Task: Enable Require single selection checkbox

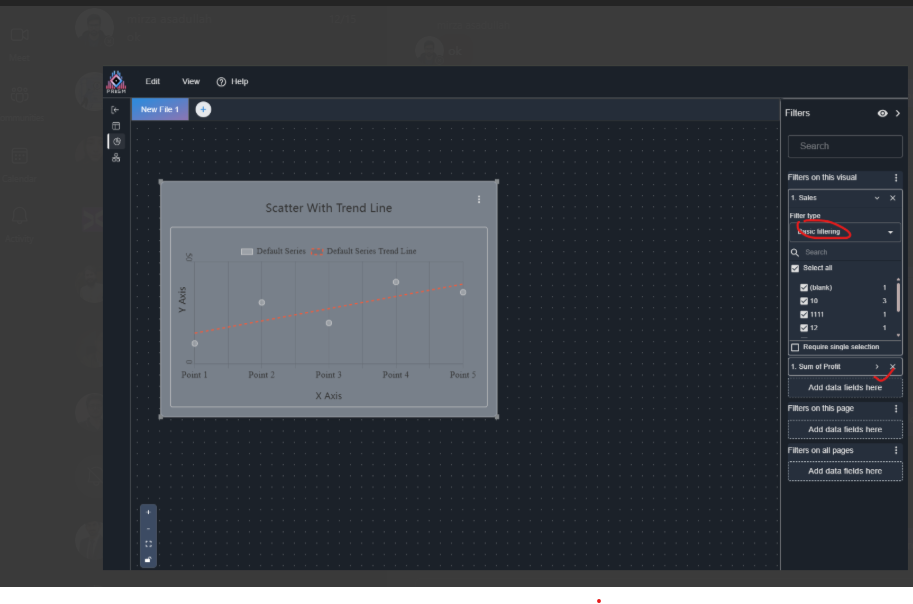Action: [795, 347]
